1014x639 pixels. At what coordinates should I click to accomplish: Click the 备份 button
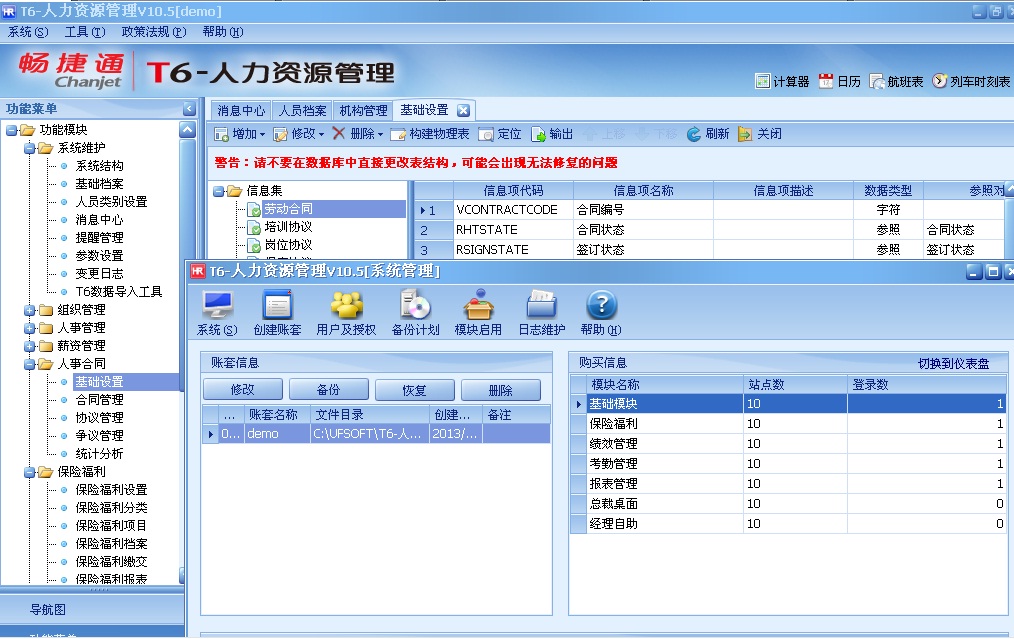329,389
